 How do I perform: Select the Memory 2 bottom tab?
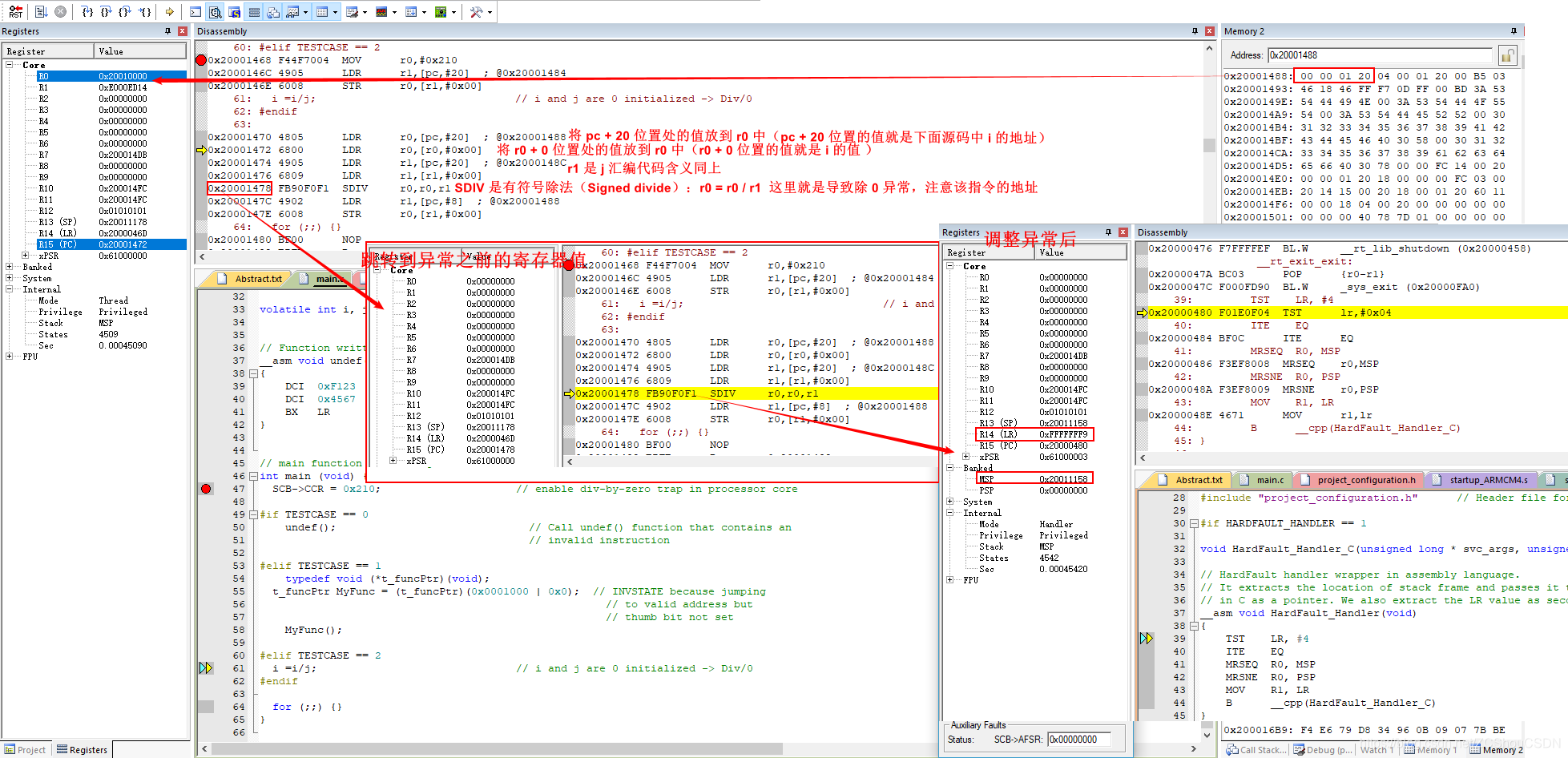1496,750
